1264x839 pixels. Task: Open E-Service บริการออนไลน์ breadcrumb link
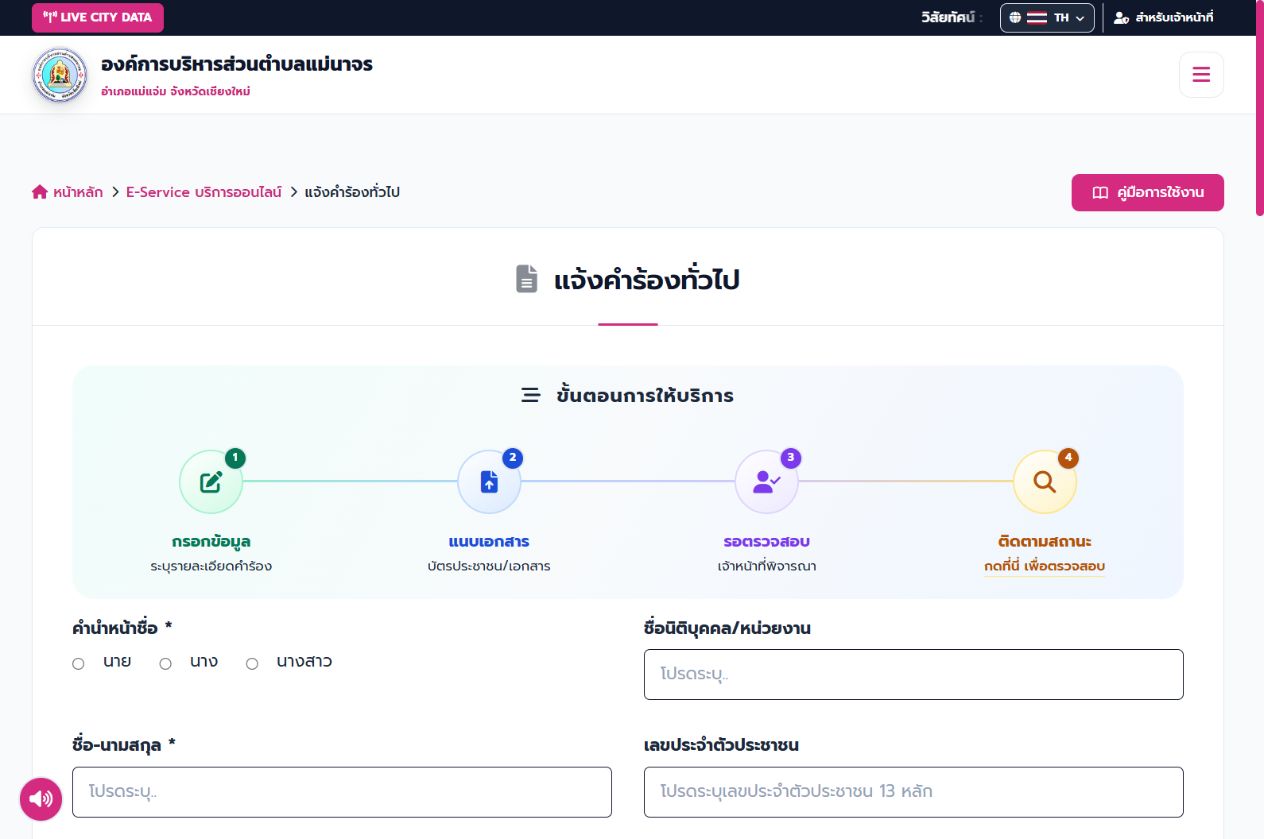[204, 192]
